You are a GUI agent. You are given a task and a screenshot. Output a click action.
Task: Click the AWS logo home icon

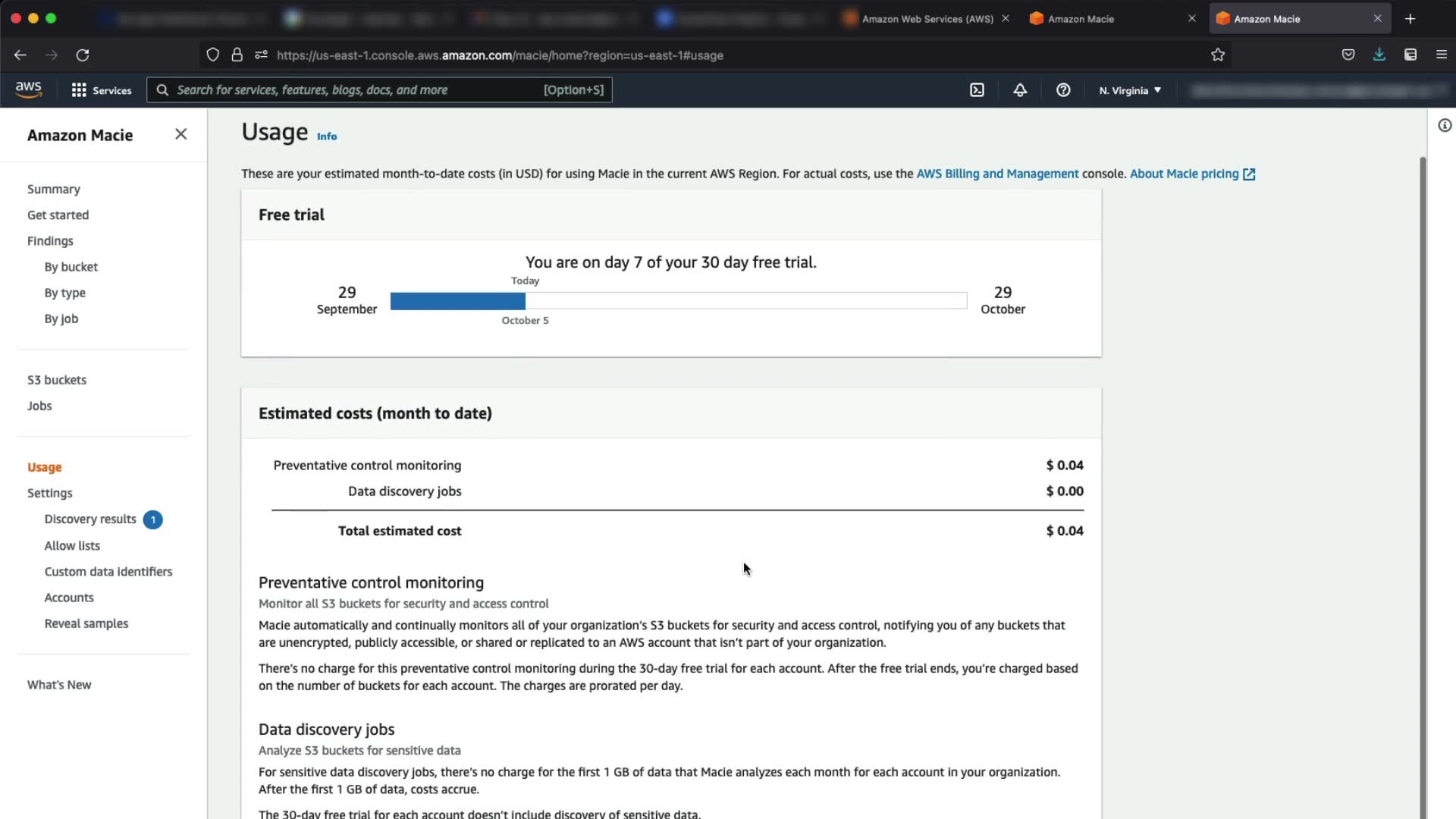[29, 89]
